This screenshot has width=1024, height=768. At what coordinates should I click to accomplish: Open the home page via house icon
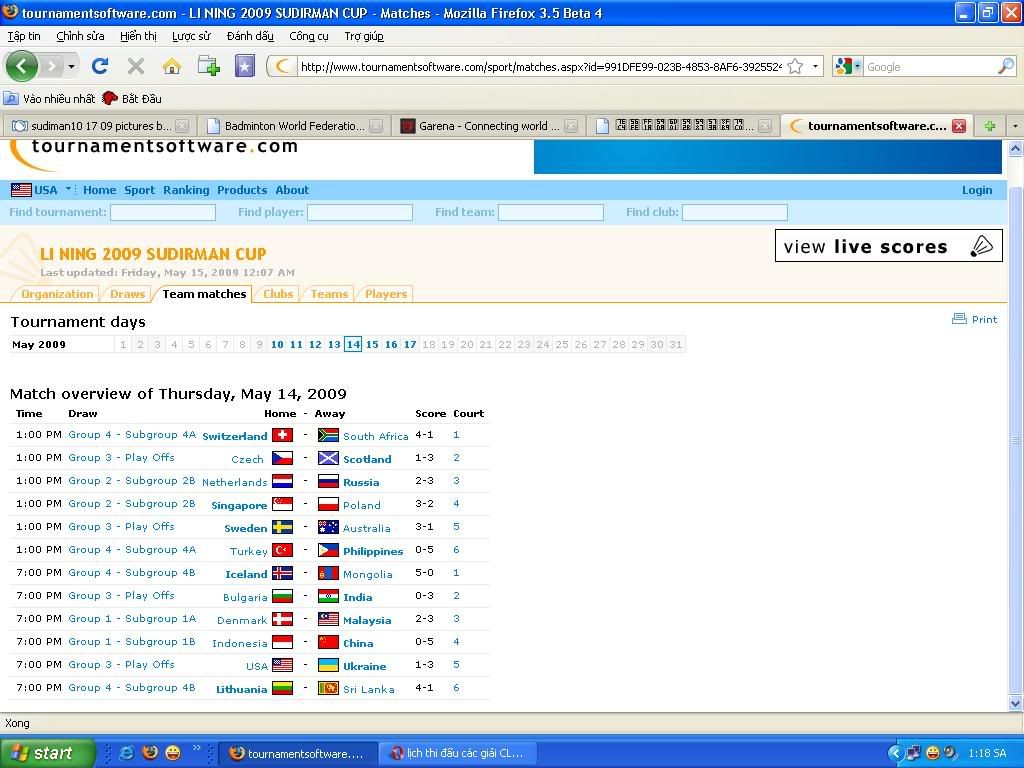(x=172, y=66)
